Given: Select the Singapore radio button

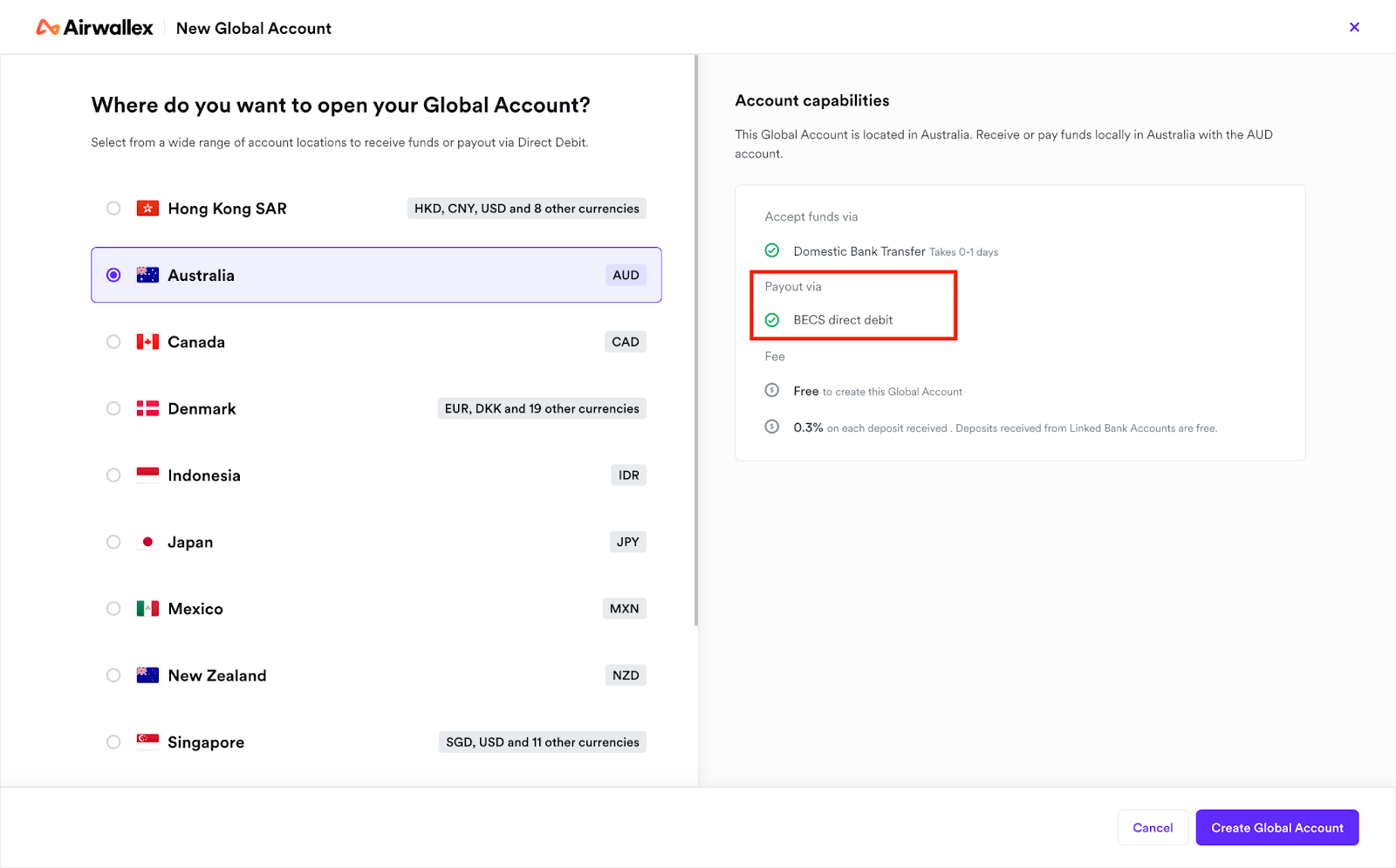Looking at the screenshot, I should (113, 742).
